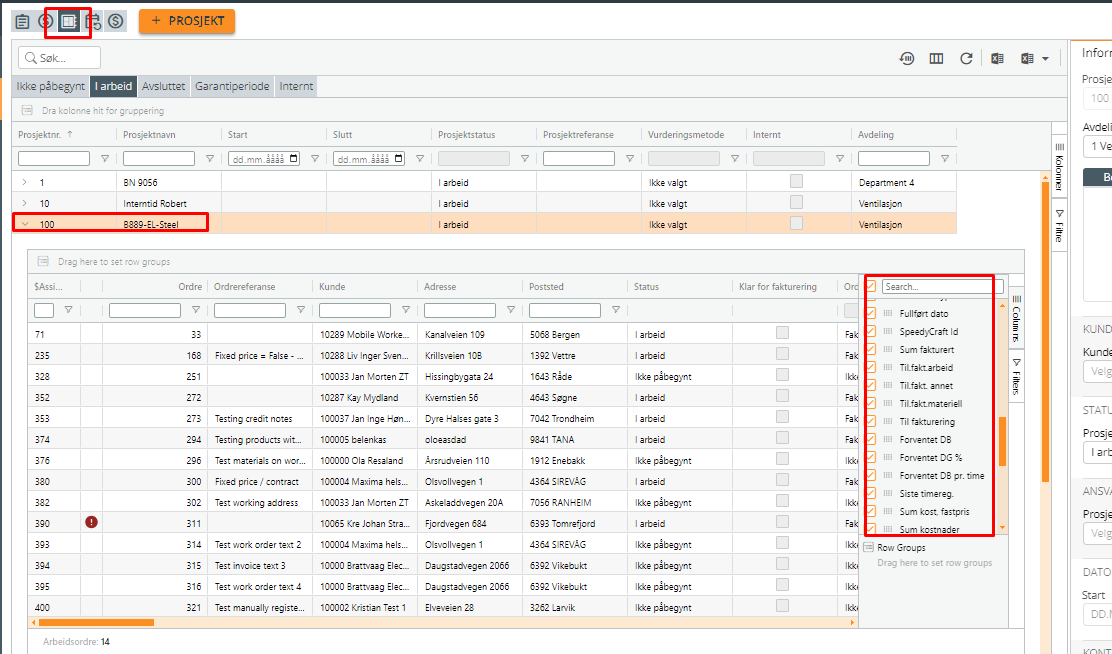The width and height of the screenshot is (1112, 654).
Task: Collapse the inner Columns tool panel
Action: 1016,318
